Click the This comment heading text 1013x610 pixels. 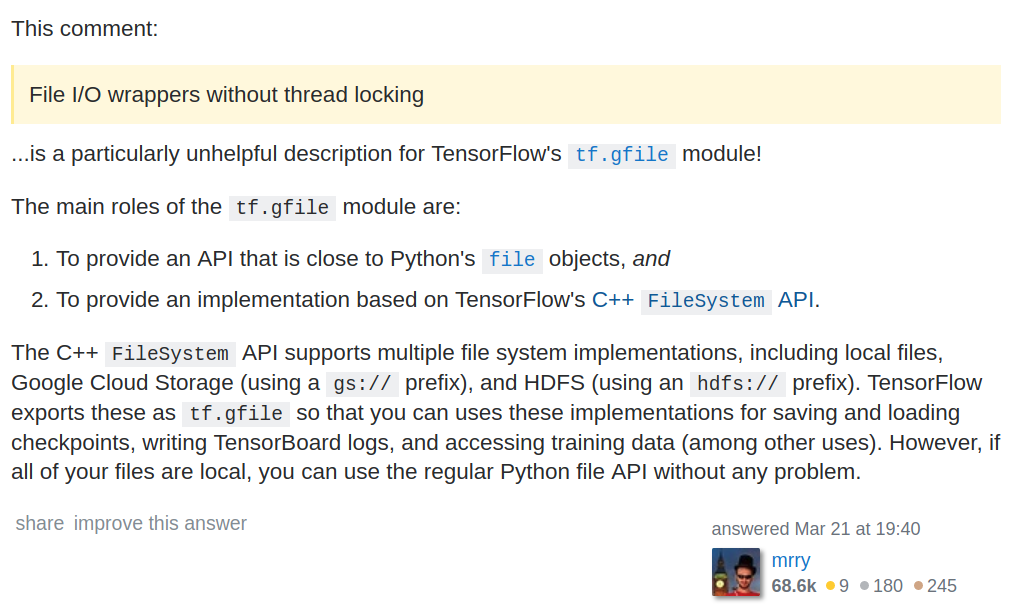[x=84, y=29]
